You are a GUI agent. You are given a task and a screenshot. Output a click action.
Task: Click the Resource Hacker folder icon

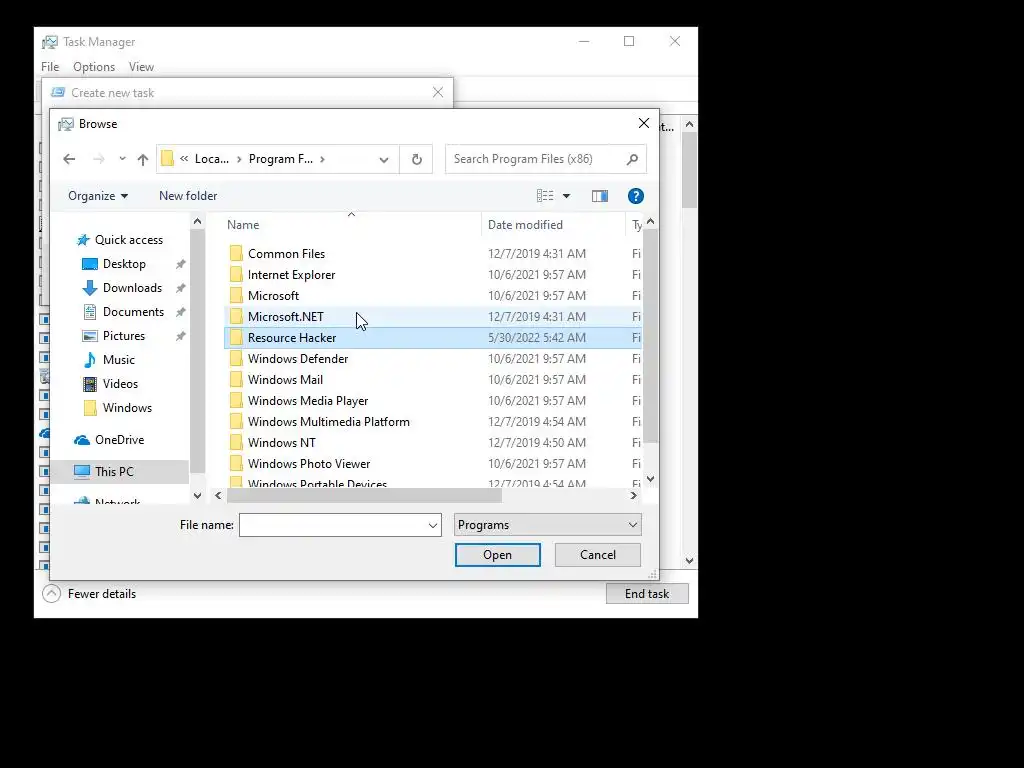point(236,338)
